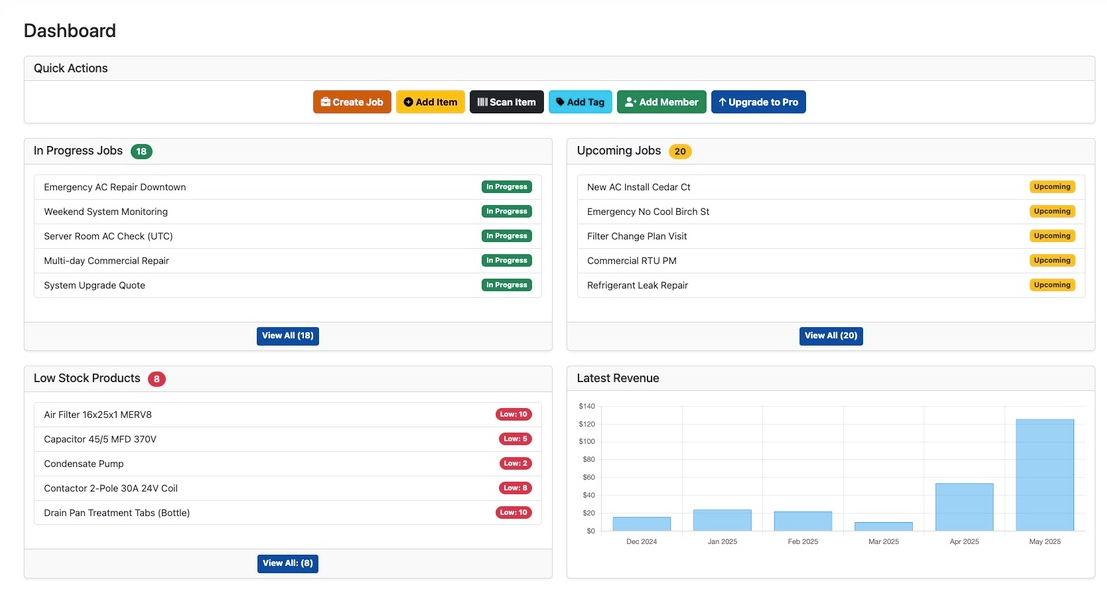Click the Upcoming badge on Refrigerant Leak Repair
The width and height of the screenshot is (1107, 599).
point(1051,284)
